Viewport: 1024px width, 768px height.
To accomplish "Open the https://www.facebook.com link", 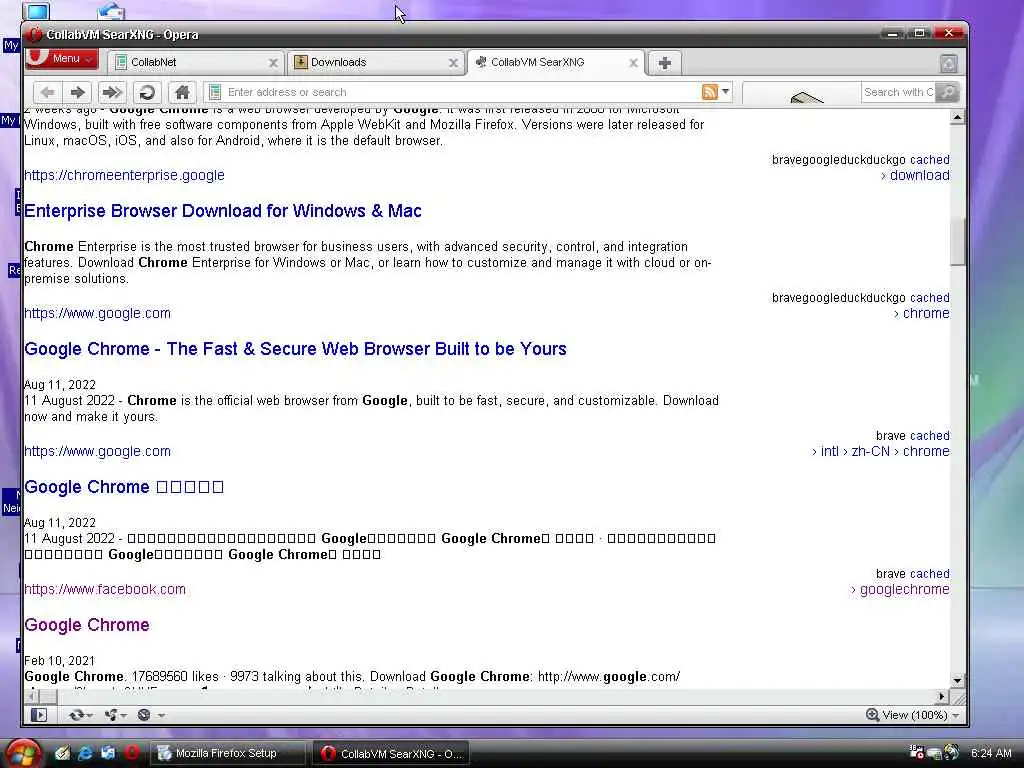I will [x=104, y=589].
